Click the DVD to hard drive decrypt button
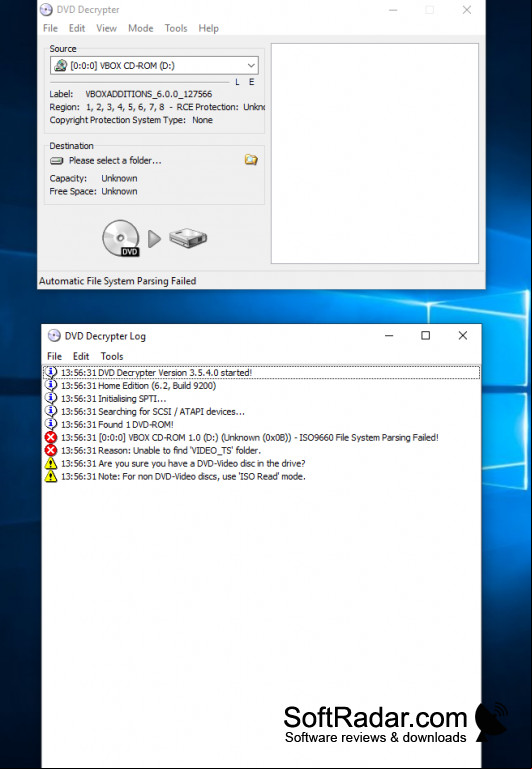This screenshot has width=532, height=769. [x=154, y=238]
